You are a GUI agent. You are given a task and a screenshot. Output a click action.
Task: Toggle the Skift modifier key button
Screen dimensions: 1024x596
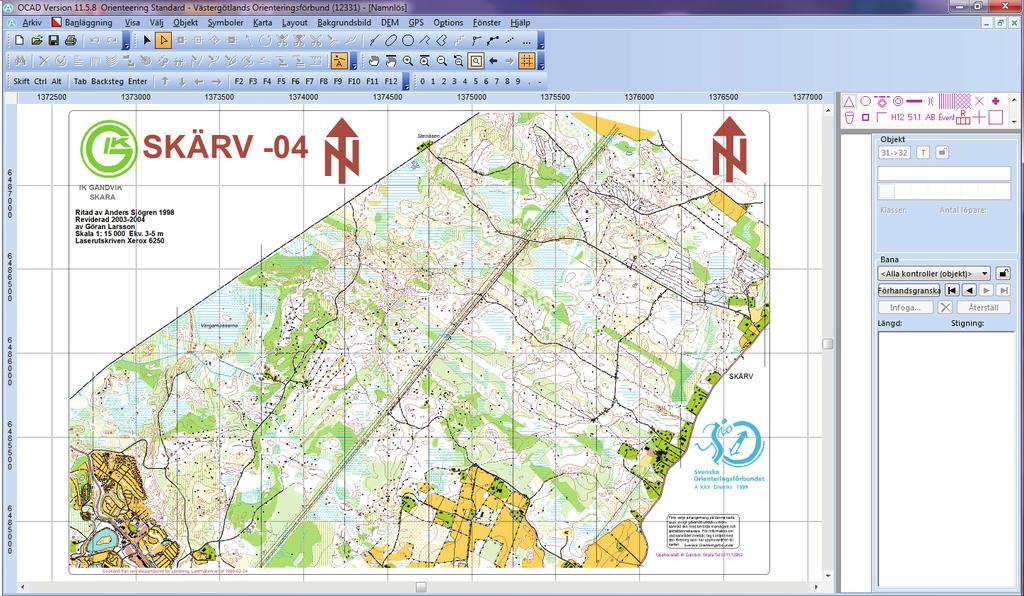point(21,82)
